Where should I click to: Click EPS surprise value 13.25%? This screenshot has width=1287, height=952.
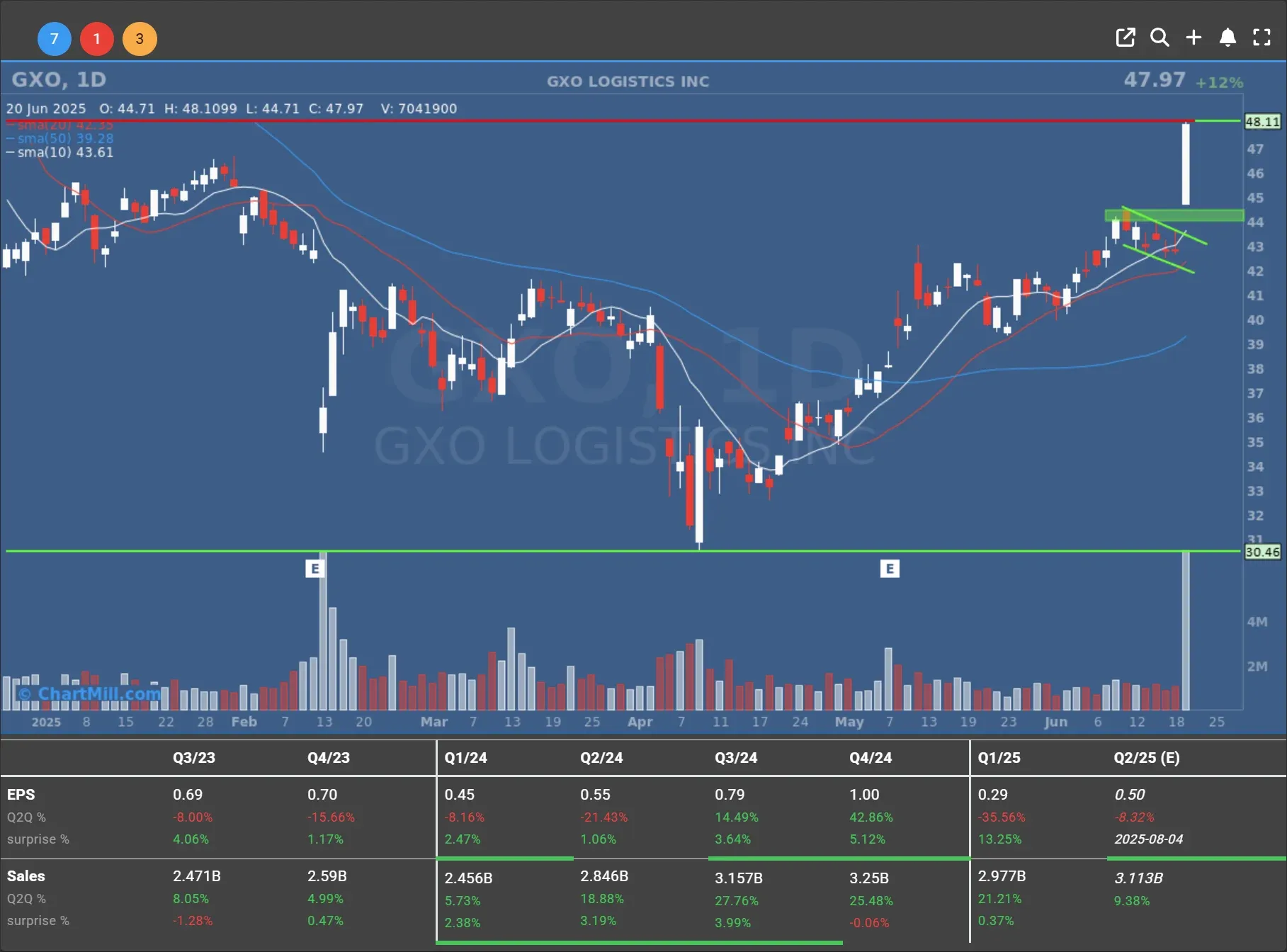pyautogui.click(x=1000, y=839)
